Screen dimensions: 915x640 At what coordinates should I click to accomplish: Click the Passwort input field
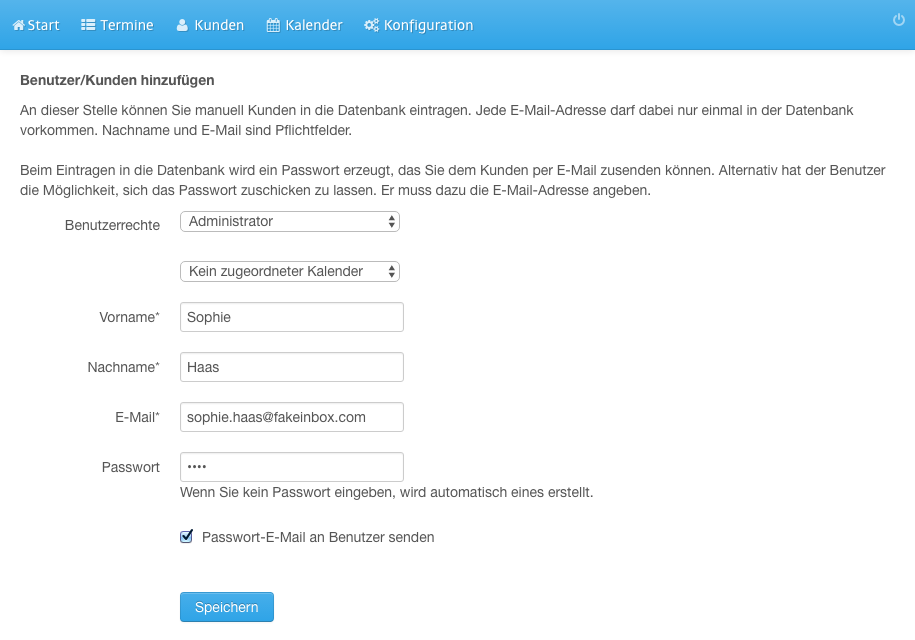tap(292, 467)
